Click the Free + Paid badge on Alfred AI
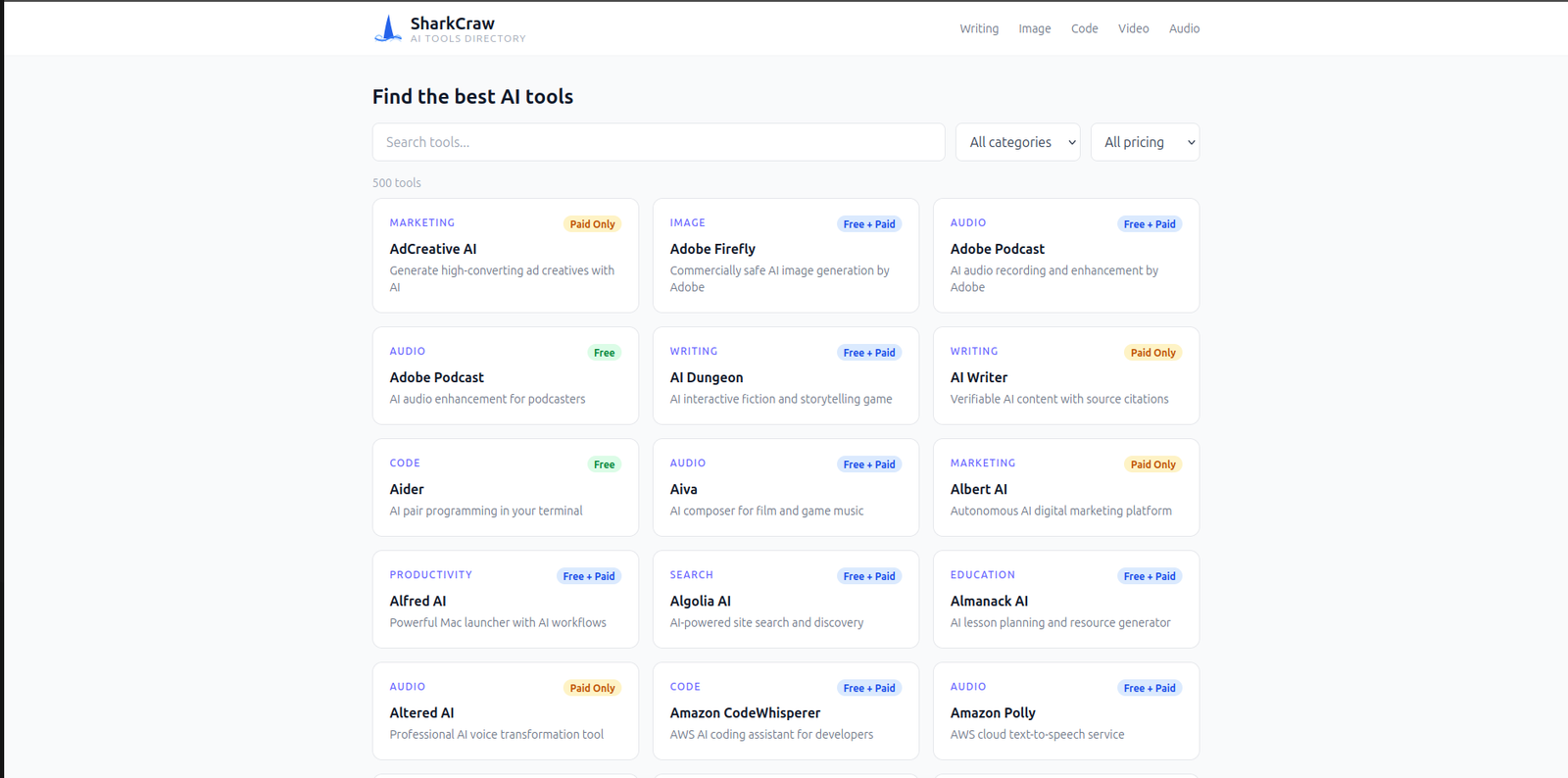This screenshot has height=778, width=1568. coord(589,576)
